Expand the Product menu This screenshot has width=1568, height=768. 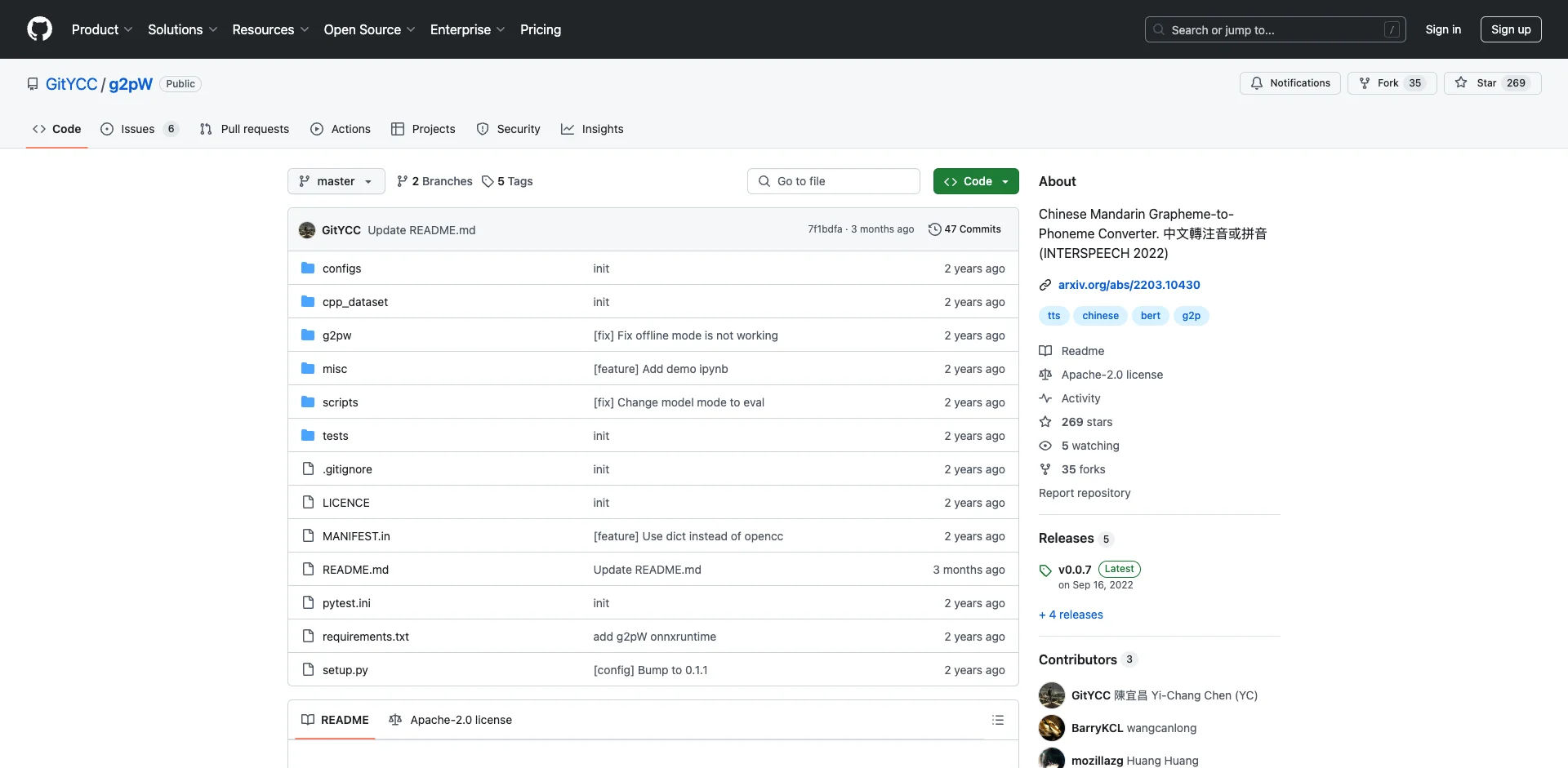coord(102,29)
